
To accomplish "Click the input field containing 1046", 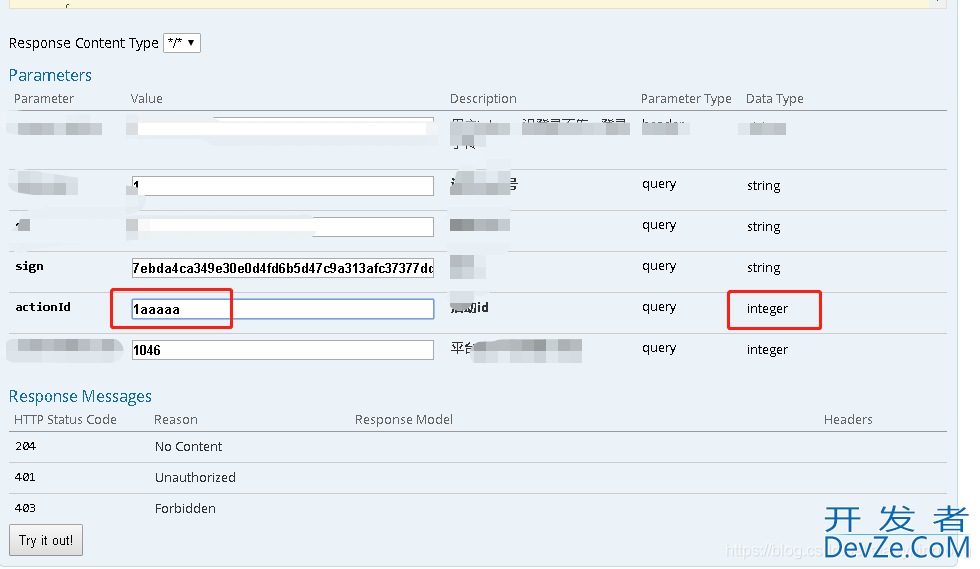I will tap(282, 350).
